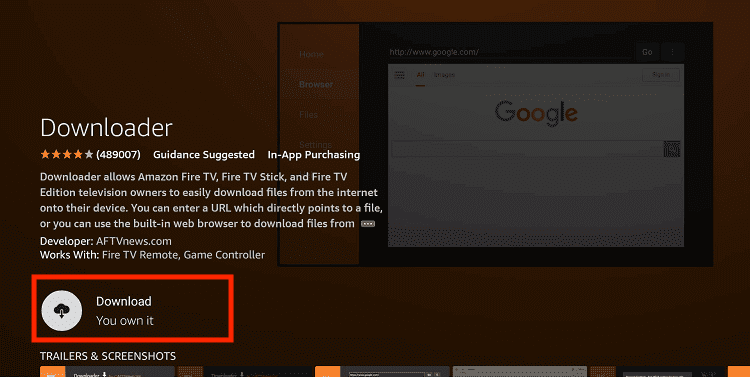This screenshot has height=377, width=750.
Task: Open the Google apps grid icon
Action: coord(399,75)
